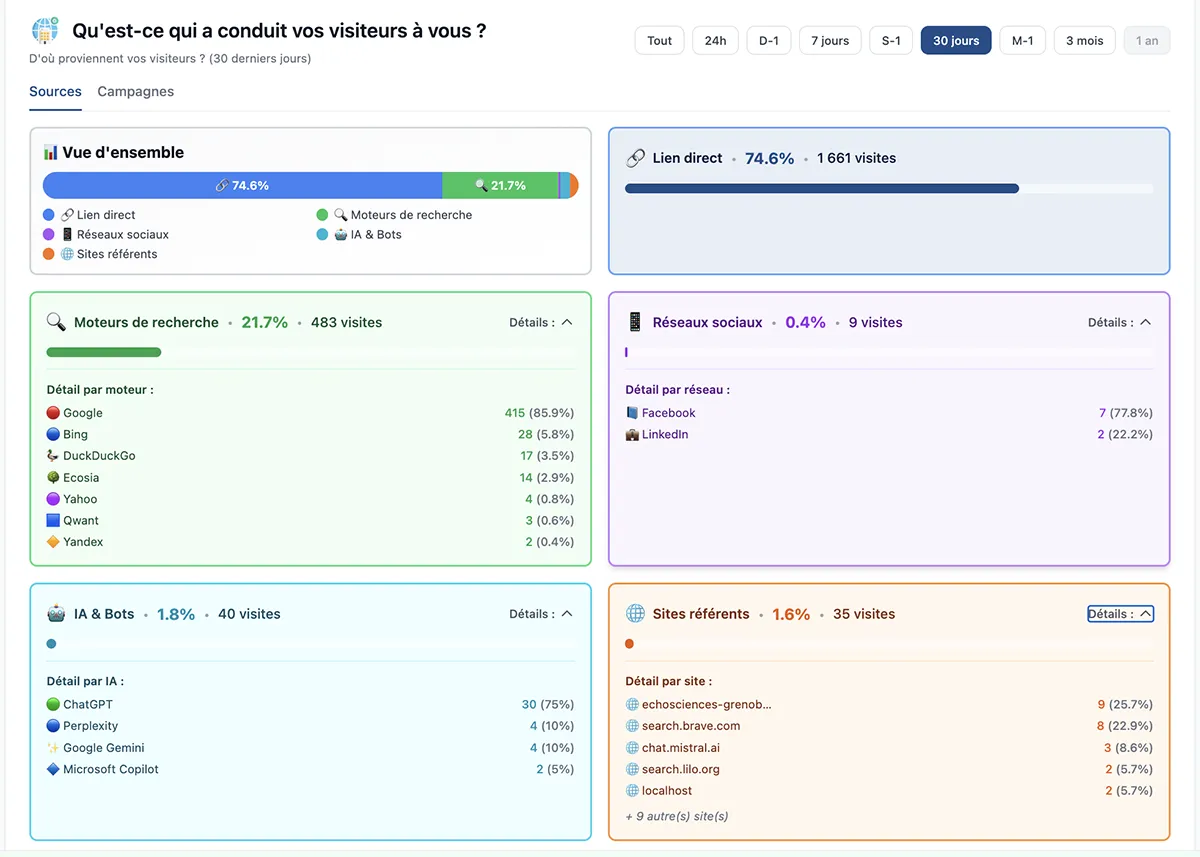The width and height of the screenshot is (1200, 857).
Task: Click the Tout period button
Action: pos(659,41)
